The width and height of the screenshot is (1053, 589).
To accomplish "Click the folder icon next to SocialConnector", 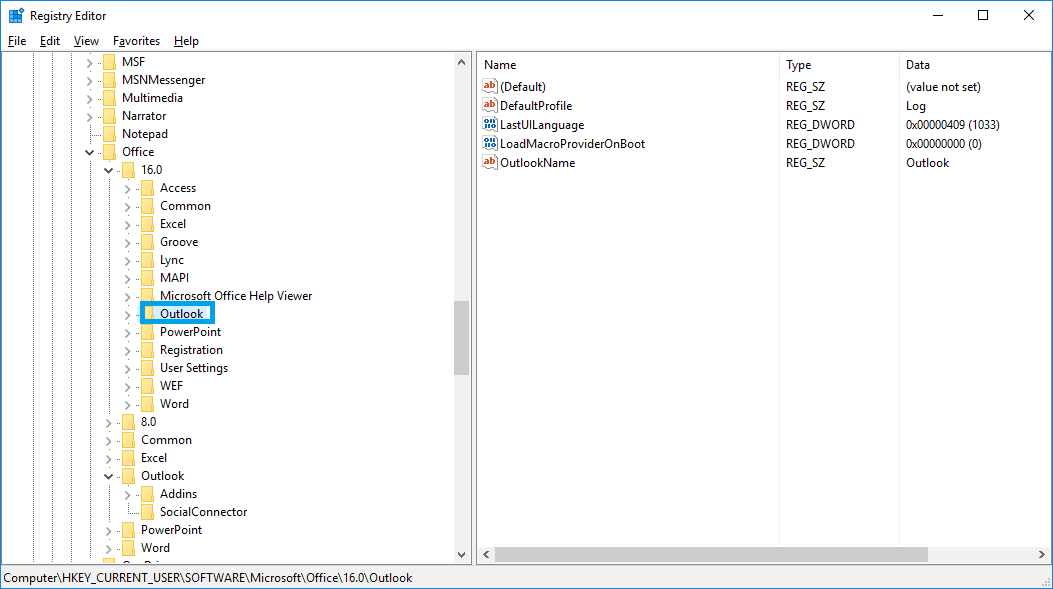I will [x=147, y=512].
